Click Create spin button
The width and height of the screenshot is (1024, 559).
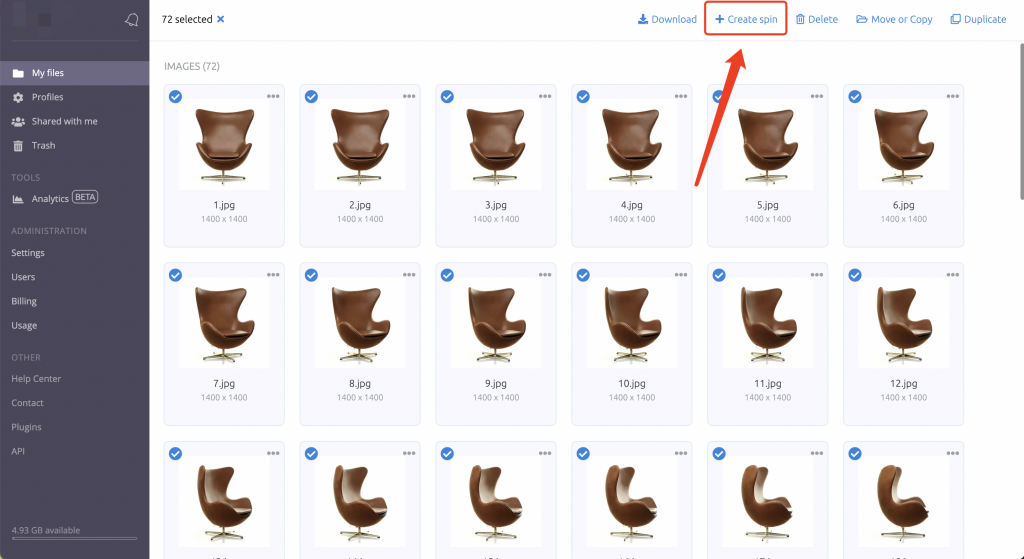pos(746,19)
